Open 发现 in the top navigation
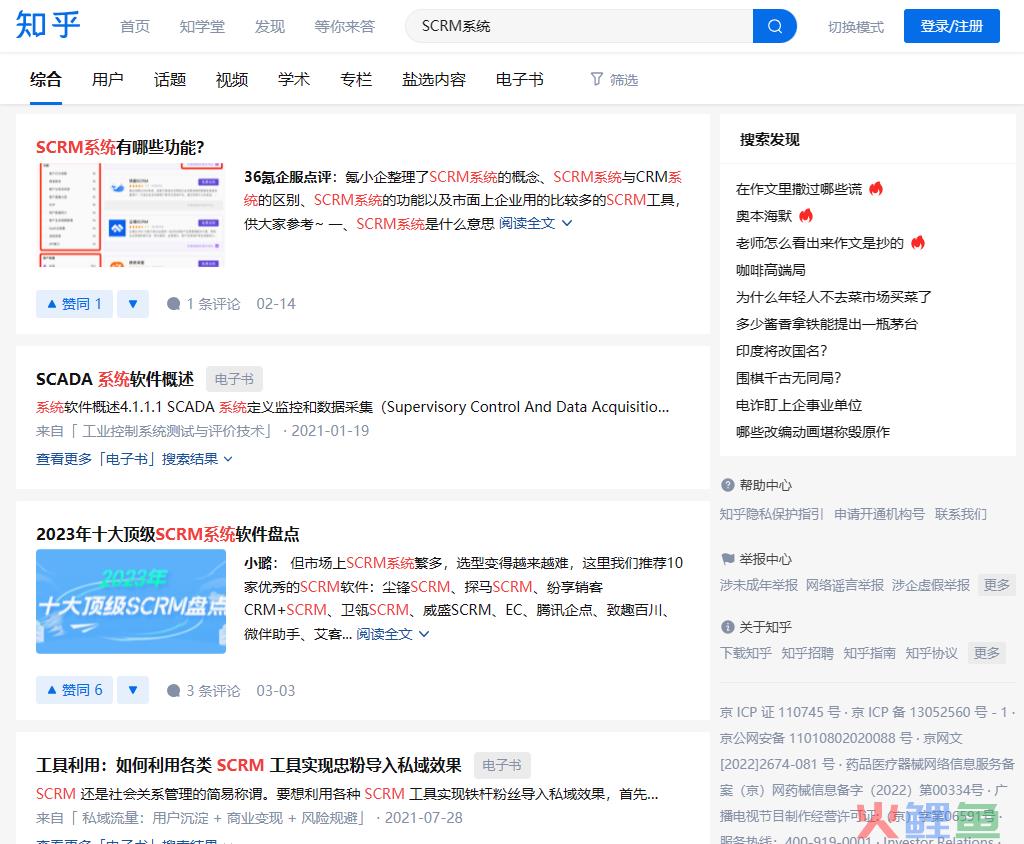 270,26
